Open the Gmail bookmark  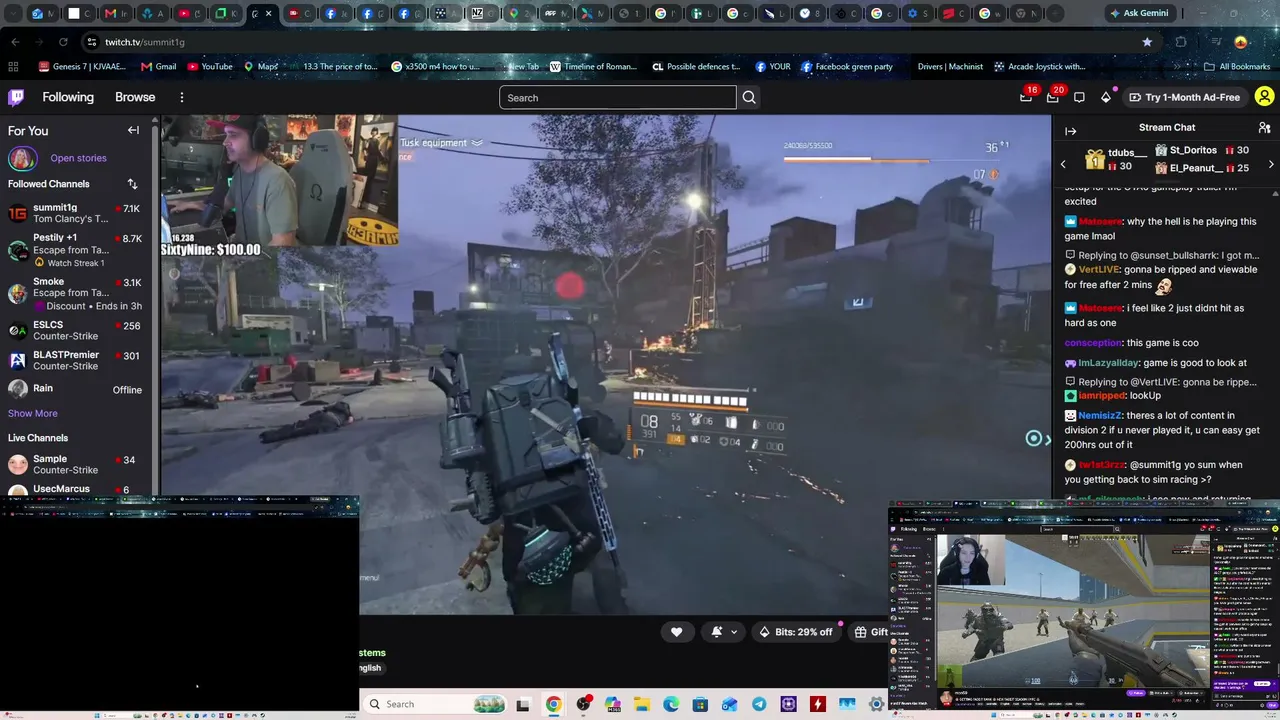[159, 67]
